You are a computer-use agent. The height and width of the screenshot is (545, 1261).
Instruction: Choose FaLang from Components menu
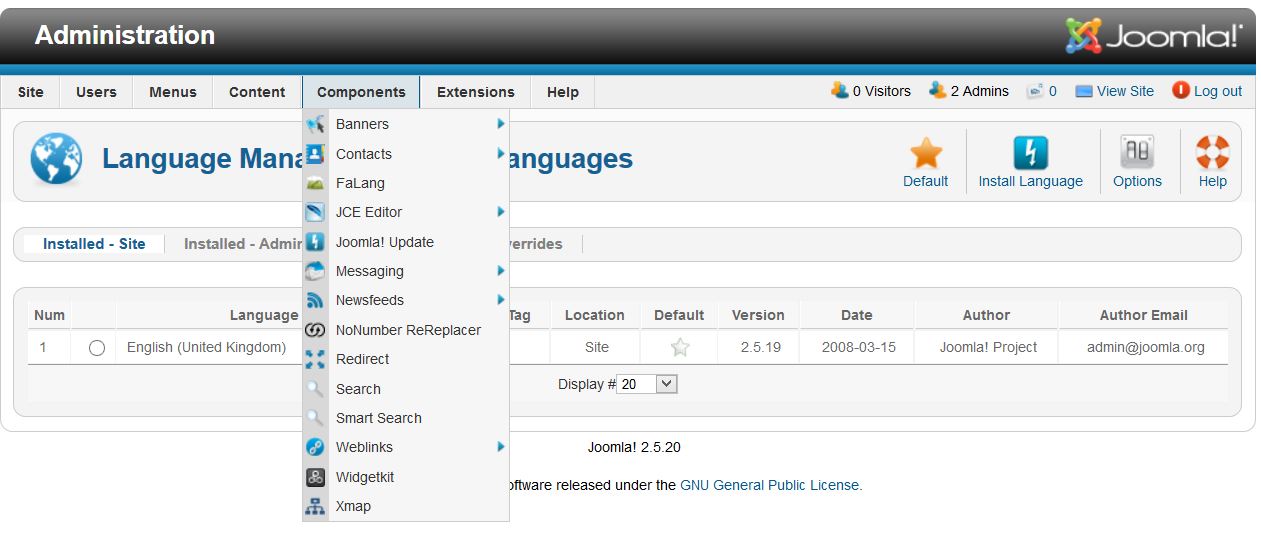point(406,183)
